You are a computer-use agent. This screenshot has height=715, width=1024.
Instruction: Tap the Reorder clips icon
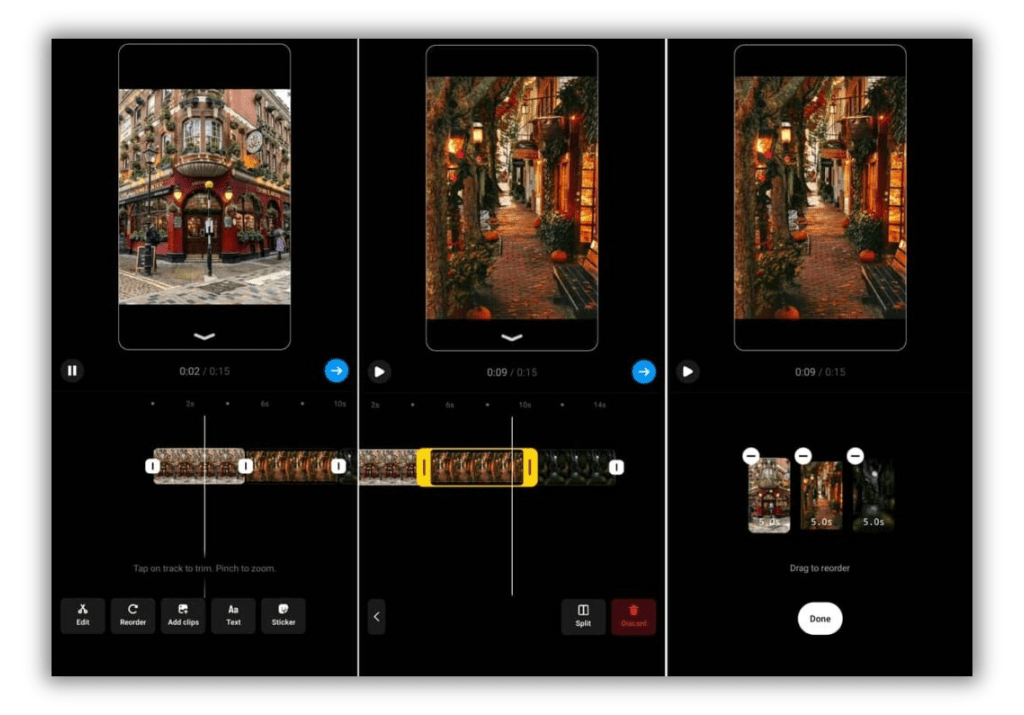[133, 614]
